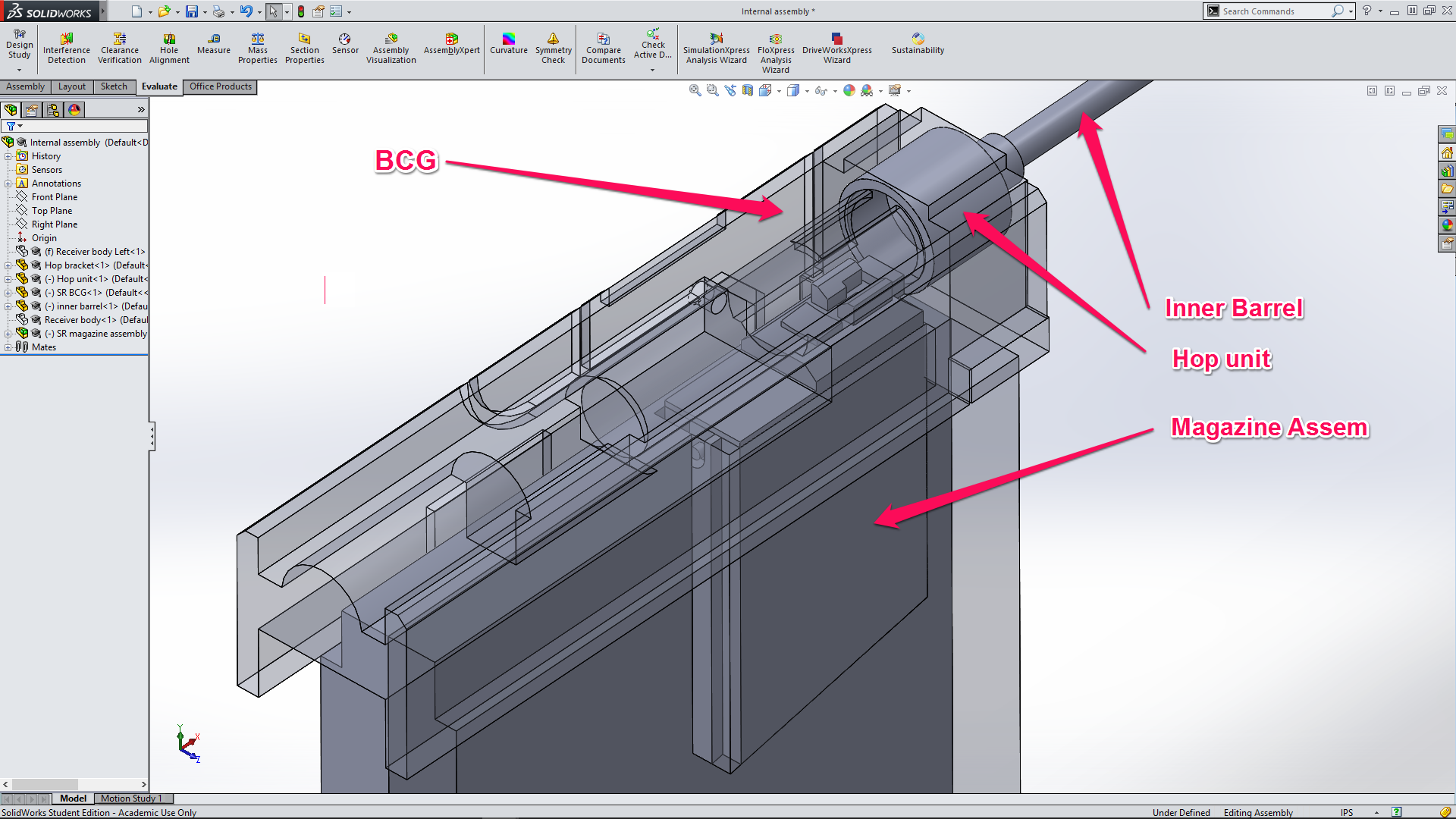This screenshot has width=1456, height=819.
Task: Expand the Mates folder
Action: 8,347
